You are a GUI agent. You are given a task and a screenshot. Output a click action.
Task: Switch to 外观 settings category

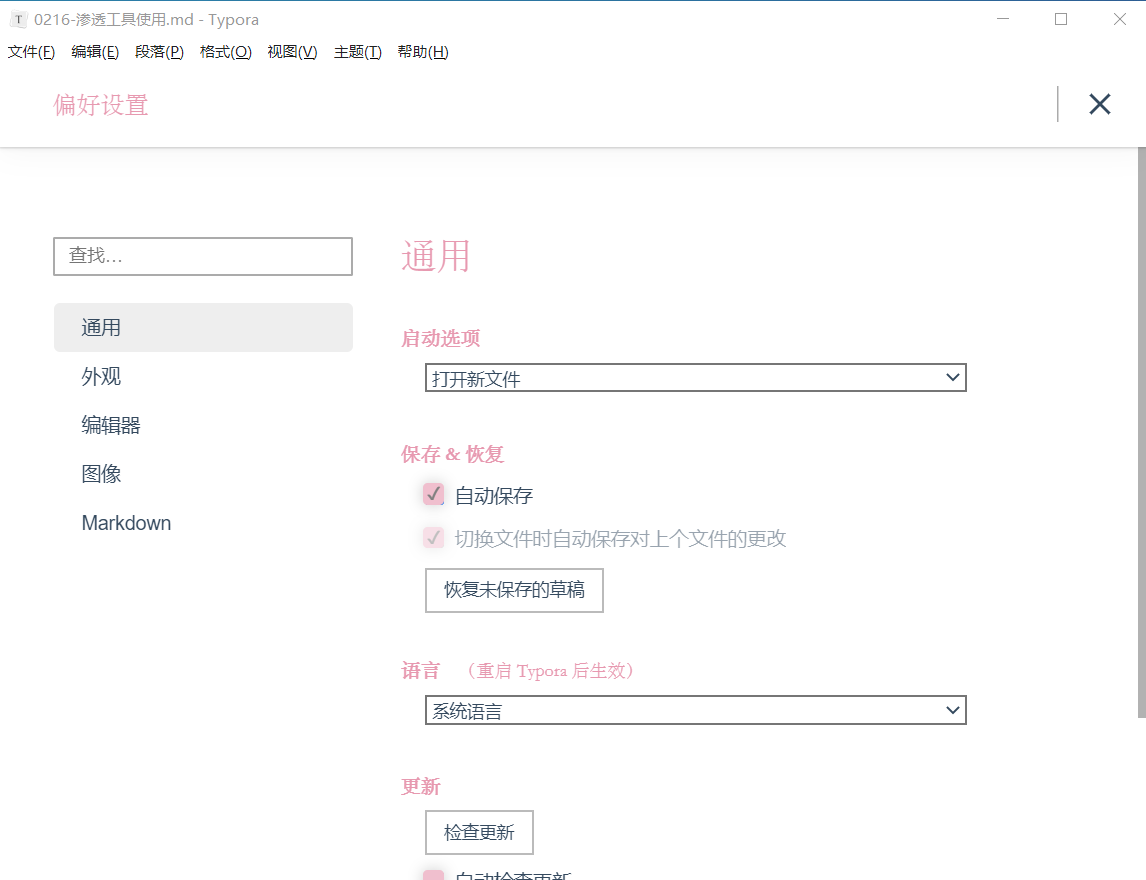pyautogui.click(x=203, y=376)
